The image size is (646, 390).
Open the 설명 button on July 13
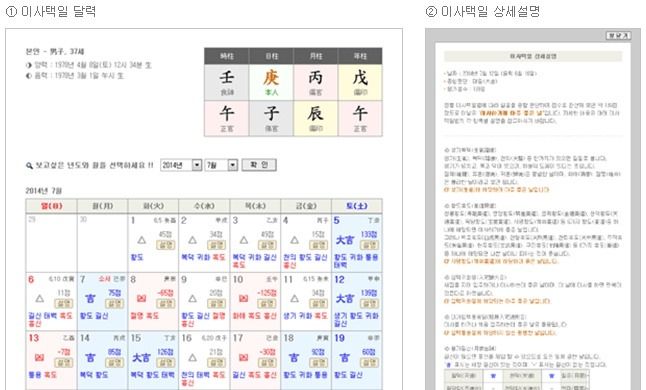point(64,362)
